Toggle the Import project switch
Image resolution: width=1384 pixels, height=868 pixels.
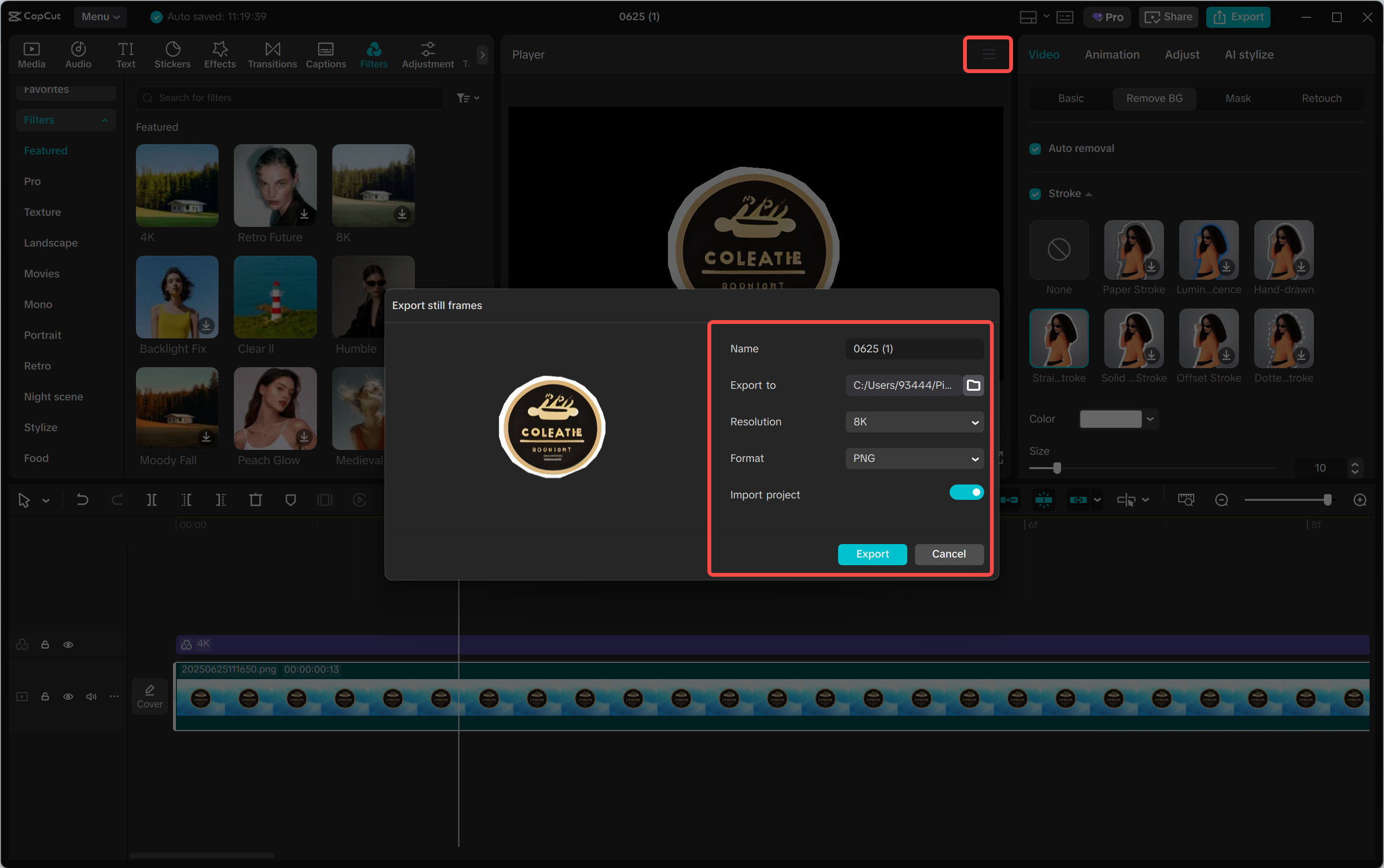967,493
